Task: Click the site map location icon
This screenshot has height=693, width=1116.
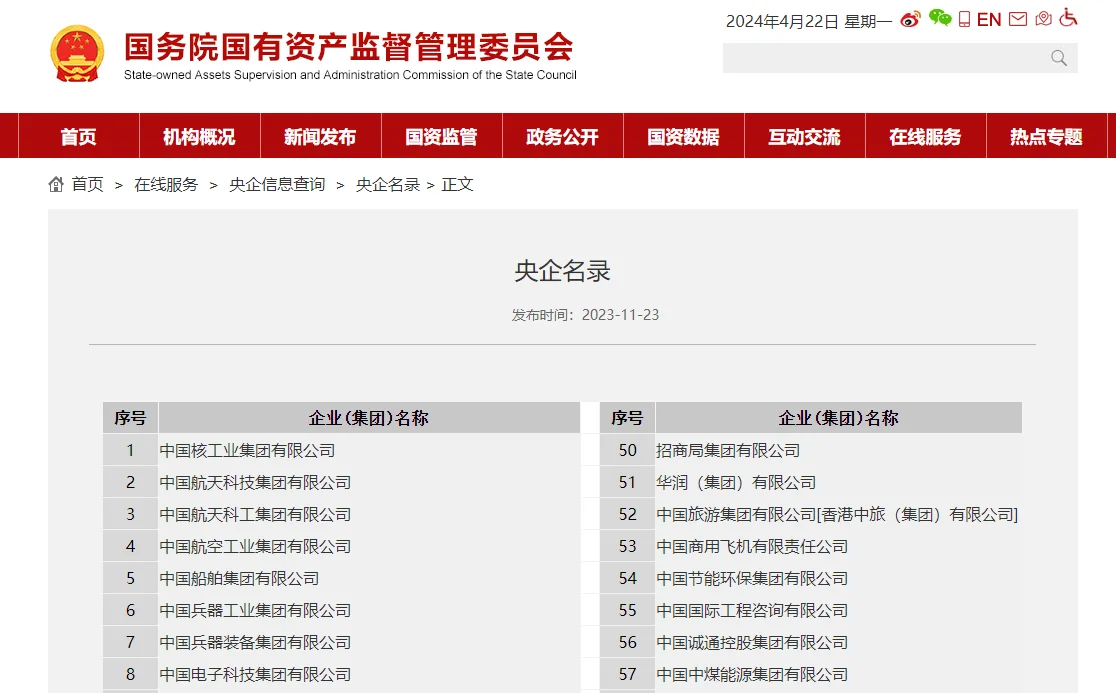Action: tap(1042, 18)
